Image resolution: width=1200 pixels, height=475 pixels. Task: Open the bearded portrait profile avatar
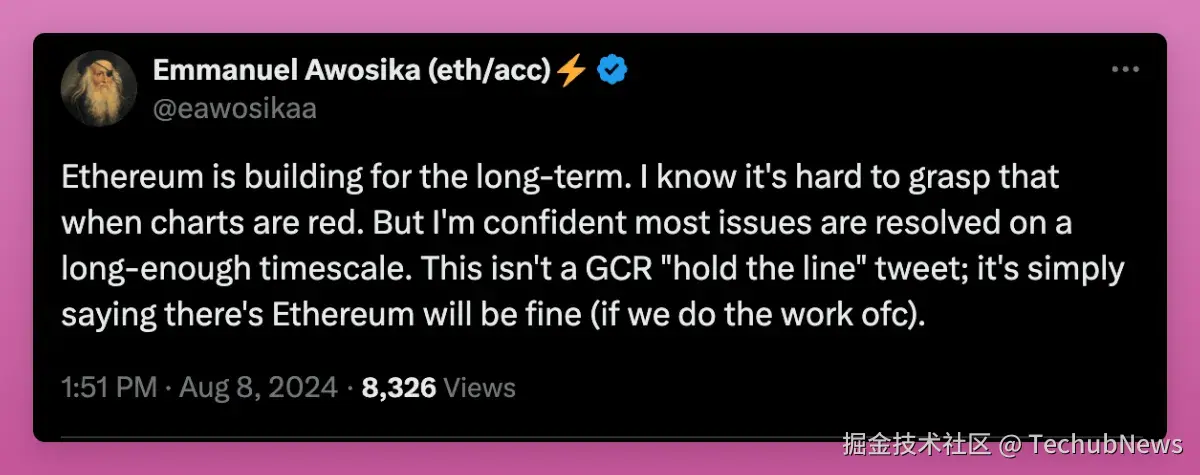click(x=99, y=88)
